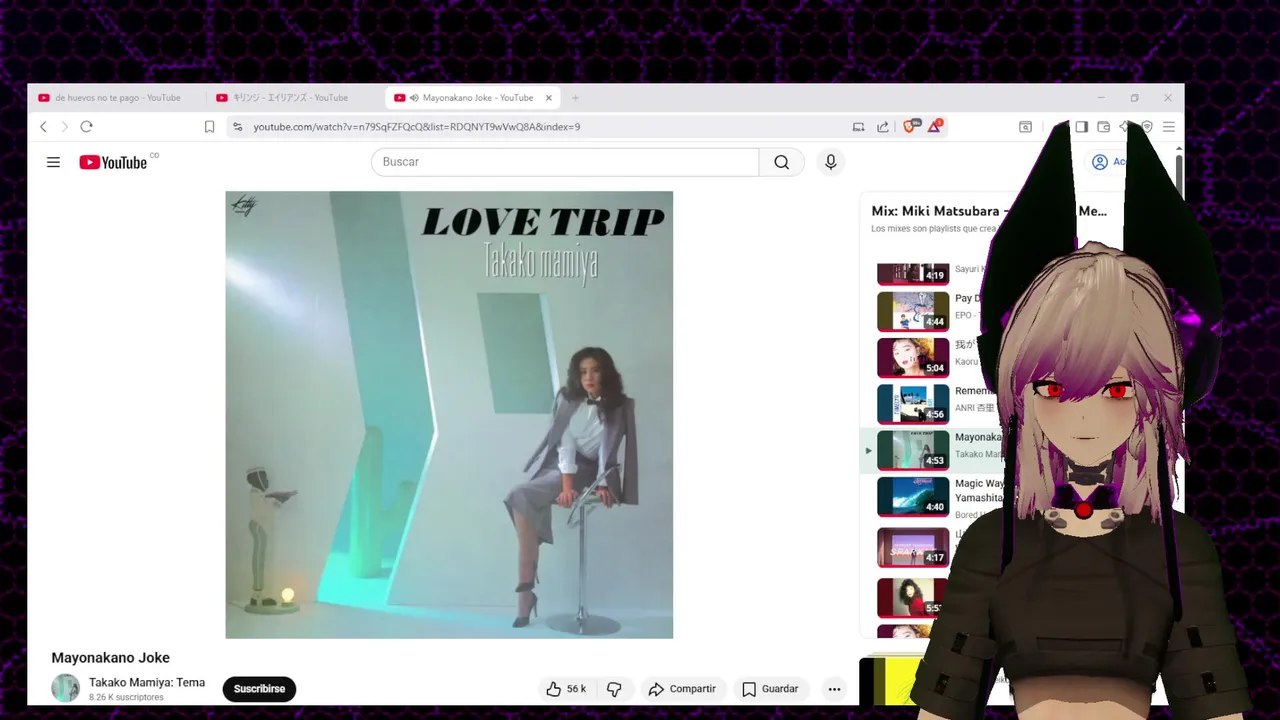
Task: Play the 4:19 playlist video thumbnail
Action: (x=913, y=273)
